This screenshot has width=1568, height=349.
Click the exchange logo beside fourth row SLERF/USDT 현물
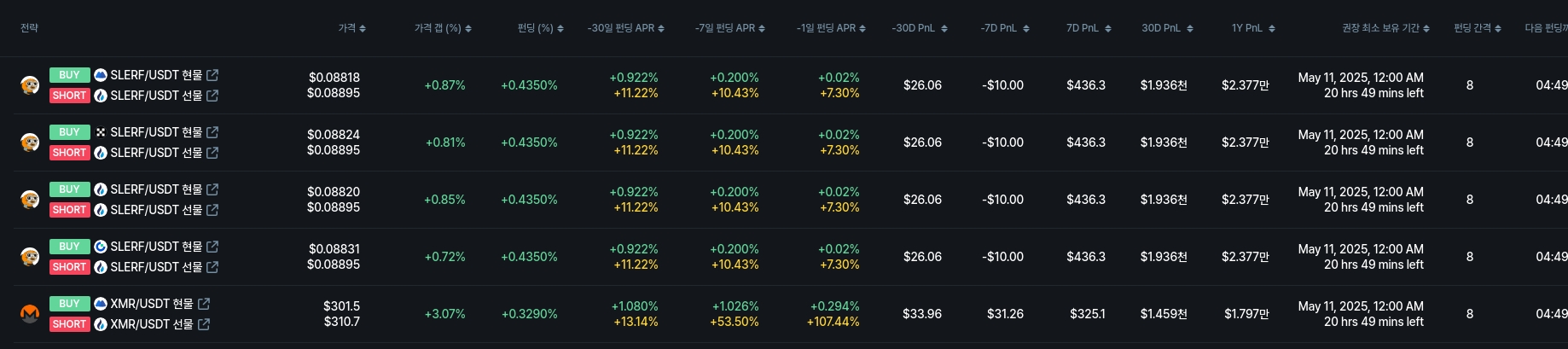click(101, 247)
